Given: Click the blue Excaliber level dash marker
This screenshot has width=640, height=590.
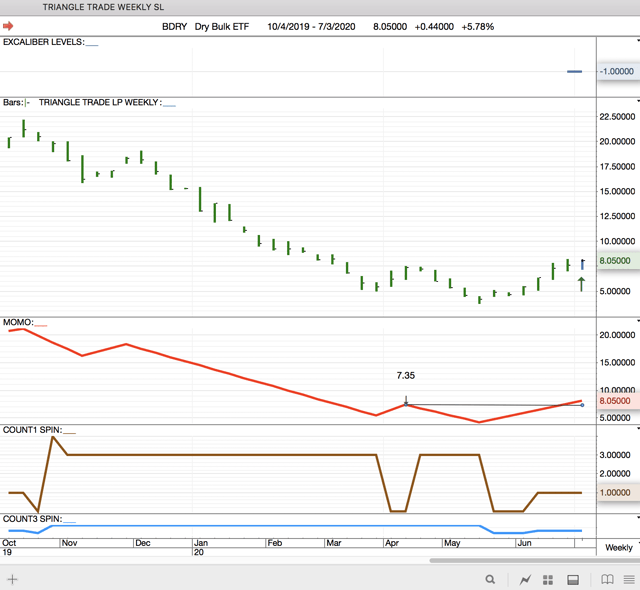Looking at the screenshot, I should pyautogui.click(x=574, y=71).
